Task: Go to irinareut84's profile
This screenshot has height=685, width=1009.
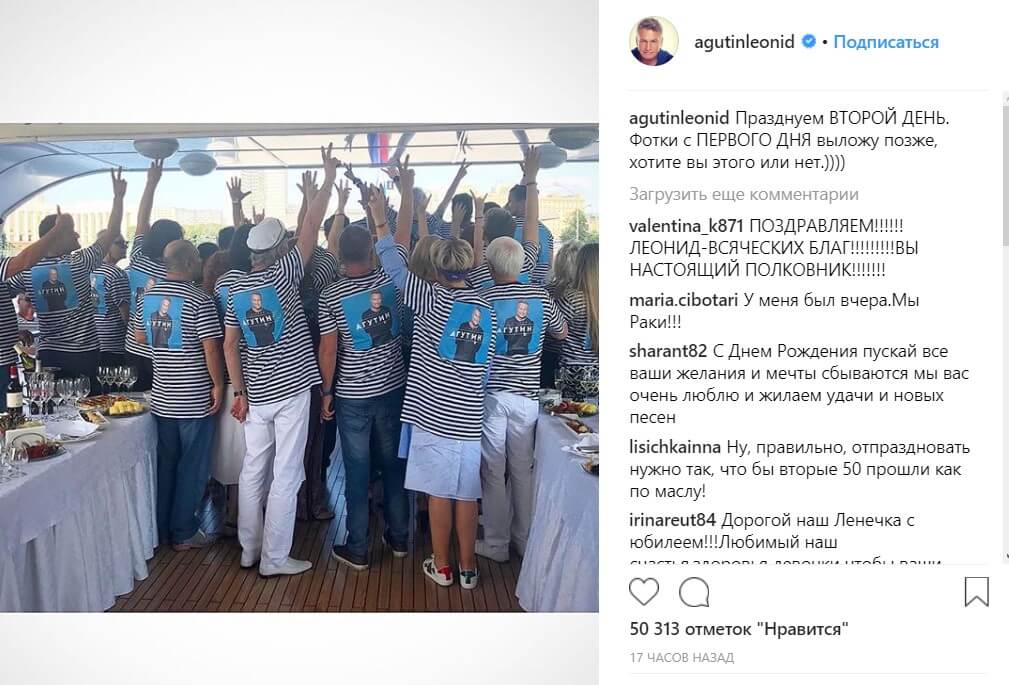Action: [x=672, y=520]
